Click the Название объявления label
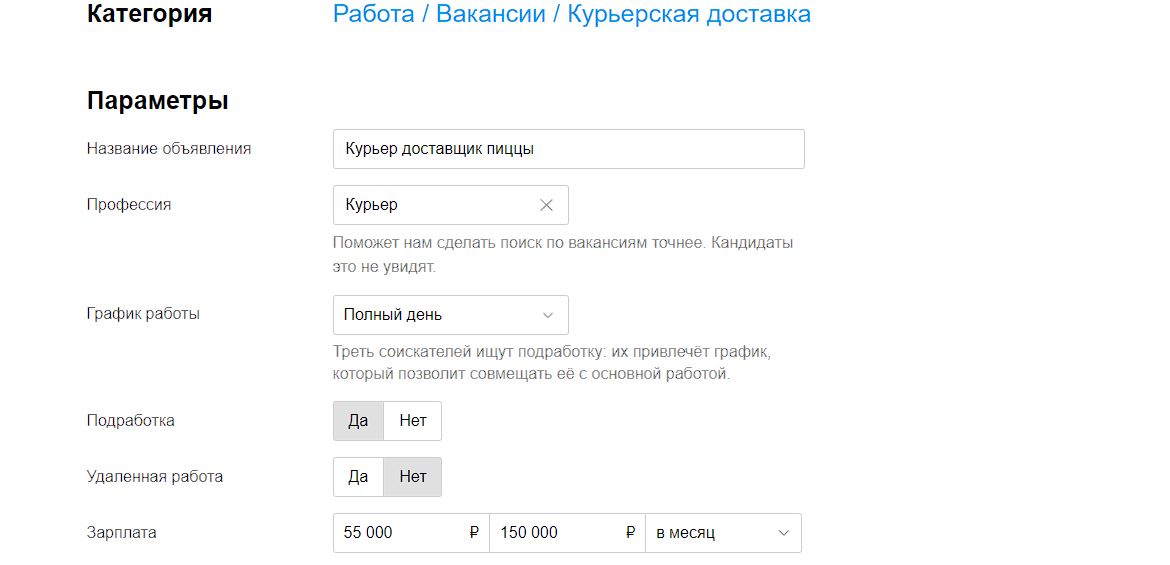 (x=169, y=149)
